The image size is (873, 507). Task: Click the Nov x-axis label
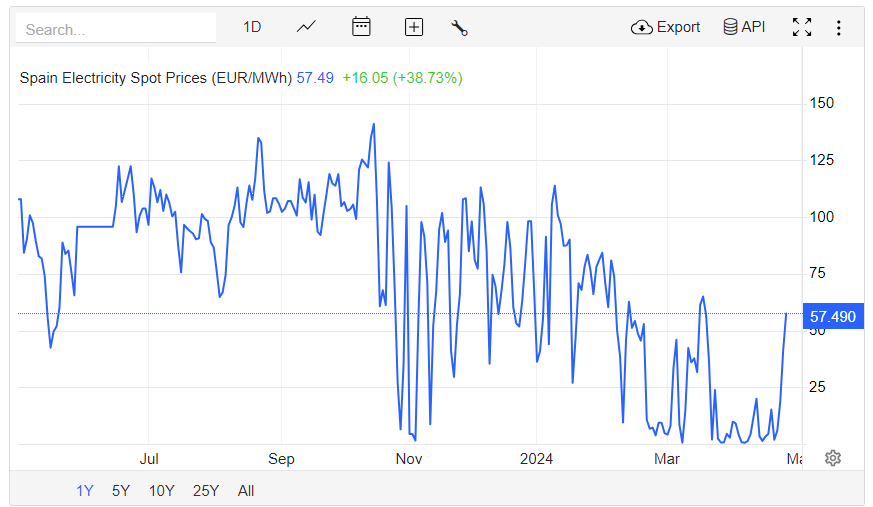click(x=409, y=459)
